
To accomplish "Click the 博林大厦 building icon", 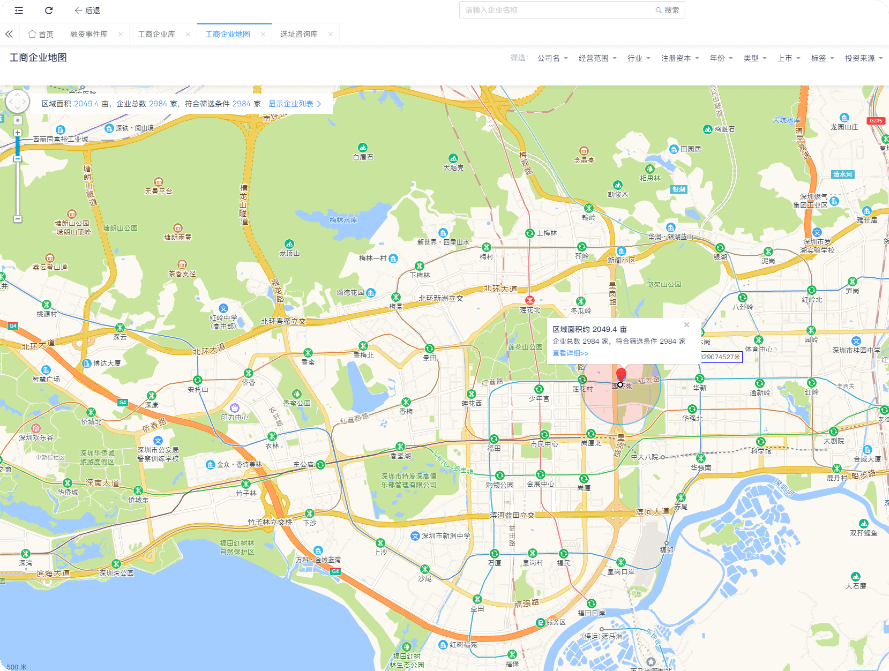I will click(86, 363).
